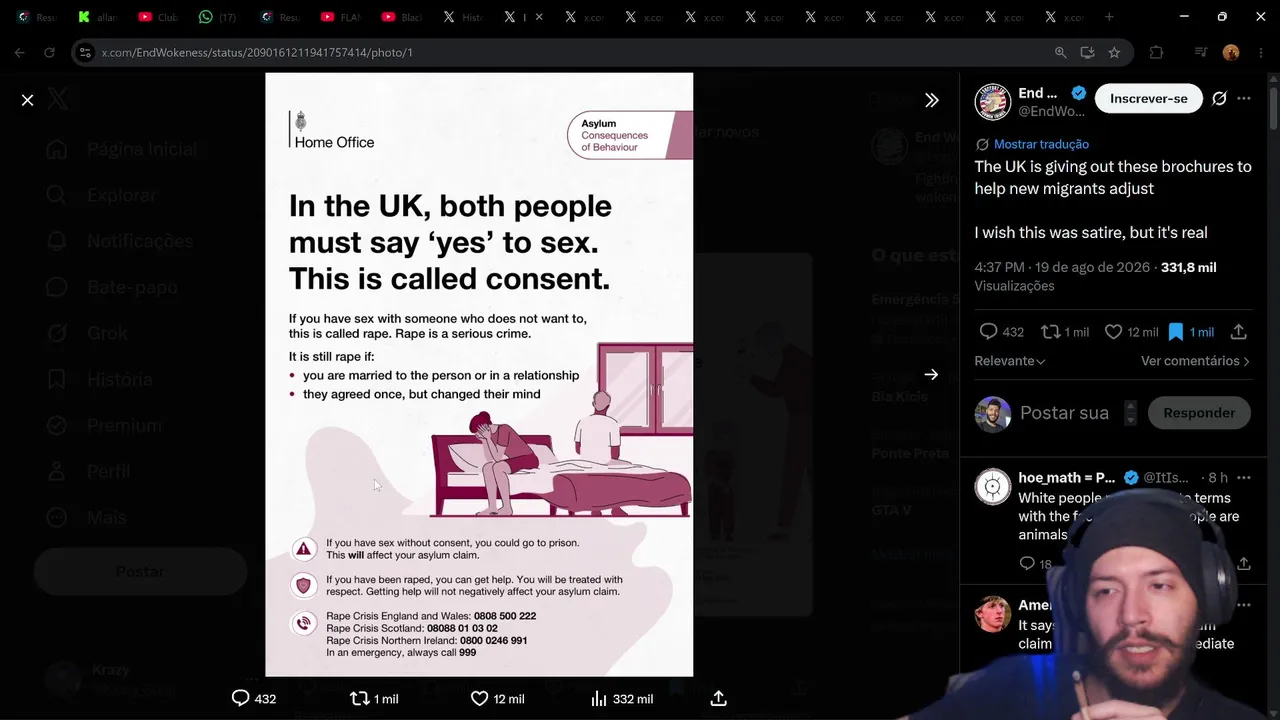Switch to the YouTube 'Blac' tab
Viewport: 1280px width, 720px height.
pyautogui.click(x=401, y=17)
